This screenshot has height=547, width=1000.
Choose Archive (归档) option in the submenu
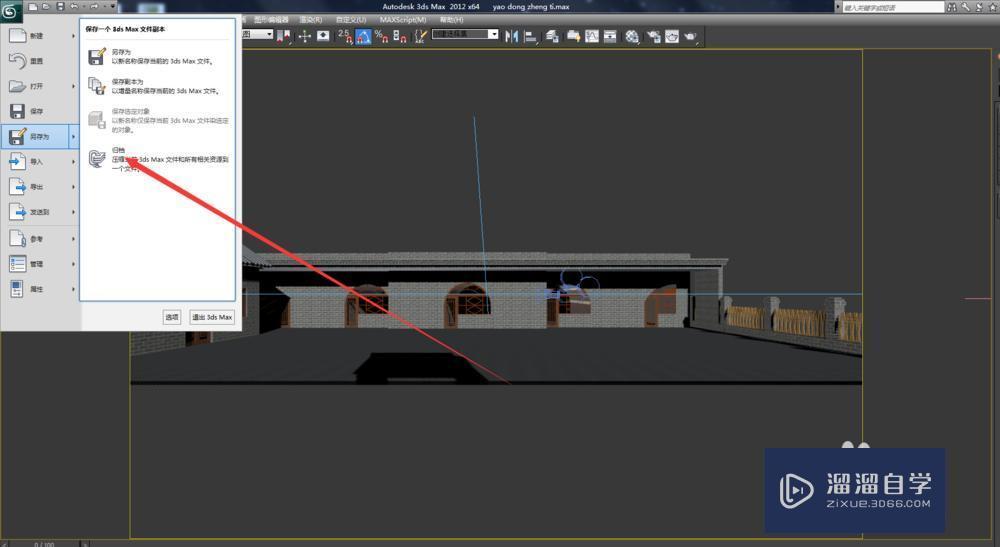coord(157,159)
